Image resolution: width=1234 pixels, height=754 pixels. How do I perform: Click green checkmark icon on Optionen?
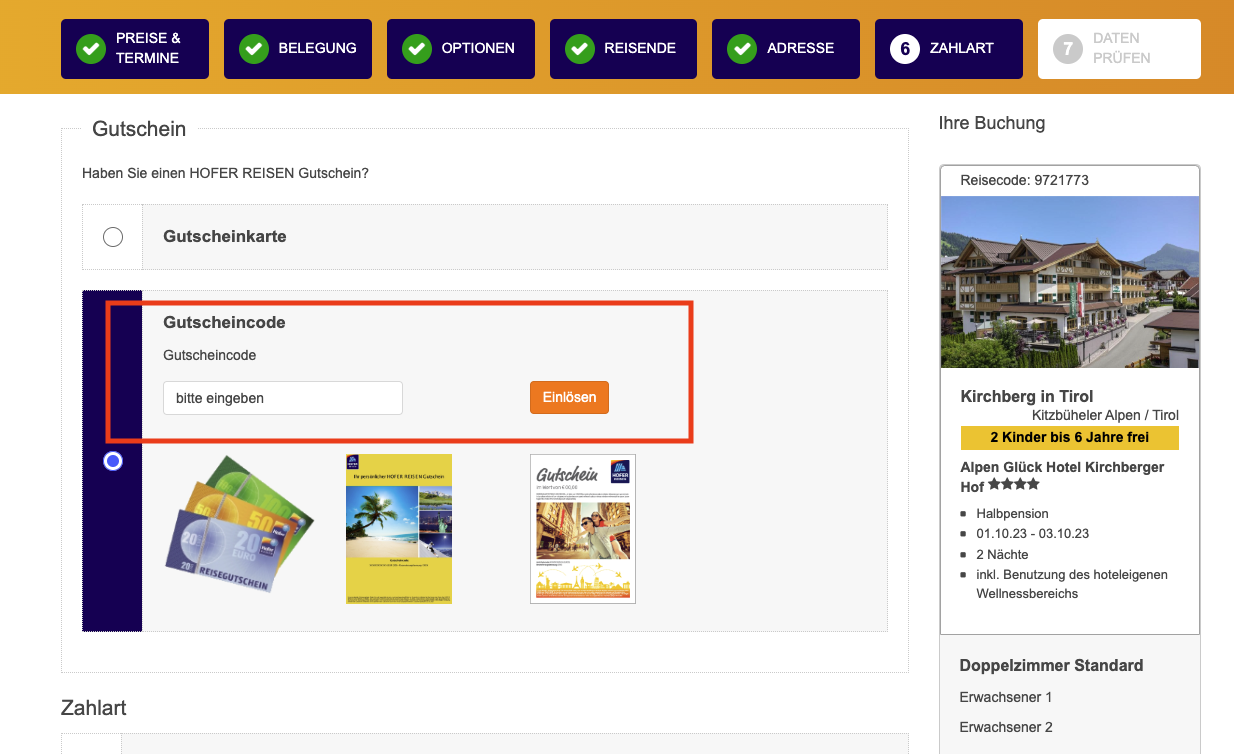(x=417, y=48)
